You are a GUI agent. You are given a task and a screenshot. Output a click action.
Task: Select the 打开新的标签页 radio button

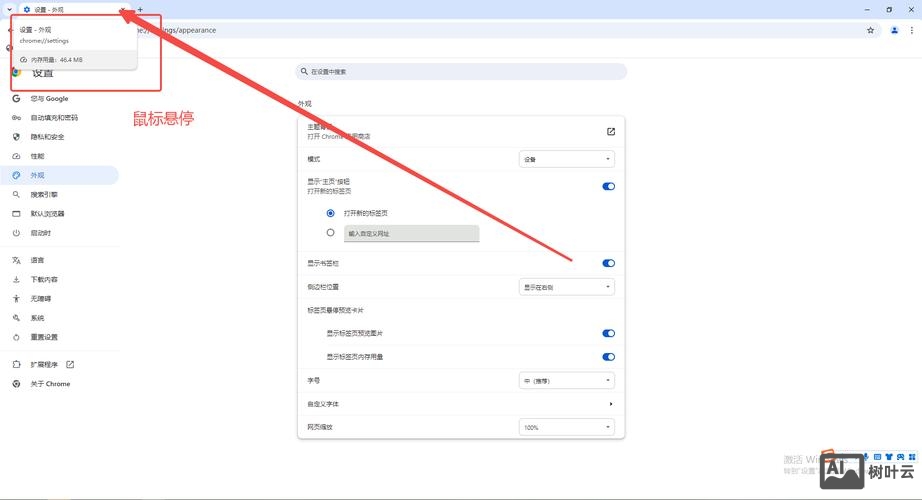[x=330, y=213]
